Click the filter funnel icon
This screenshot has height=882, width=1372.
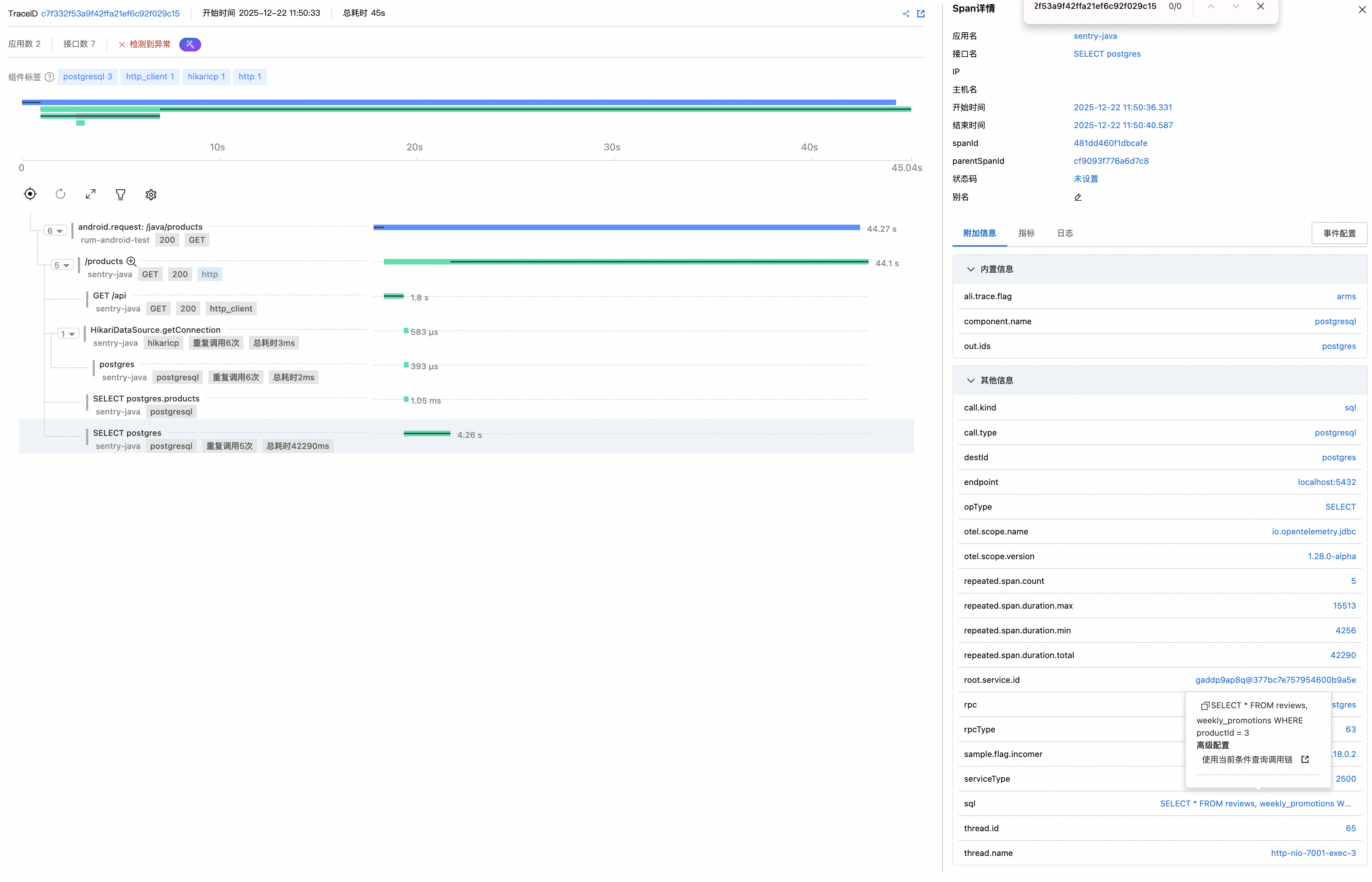pos(120,195)
